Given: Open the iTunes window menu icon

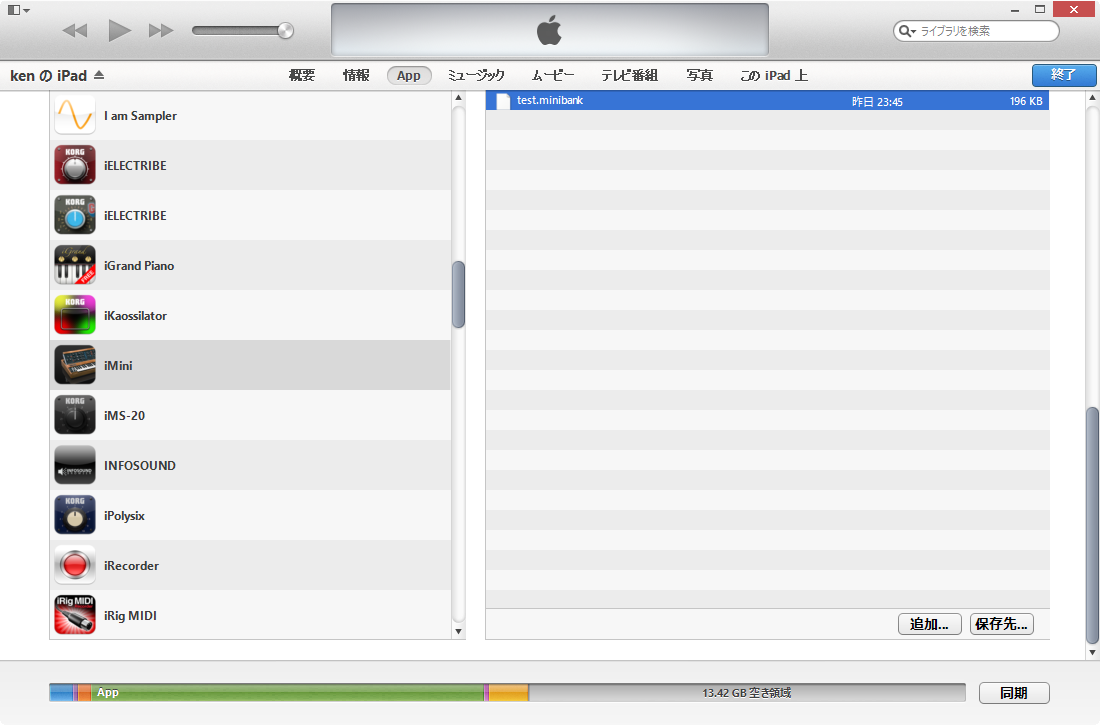Looking at the screenshot, I should click(18, 10).
